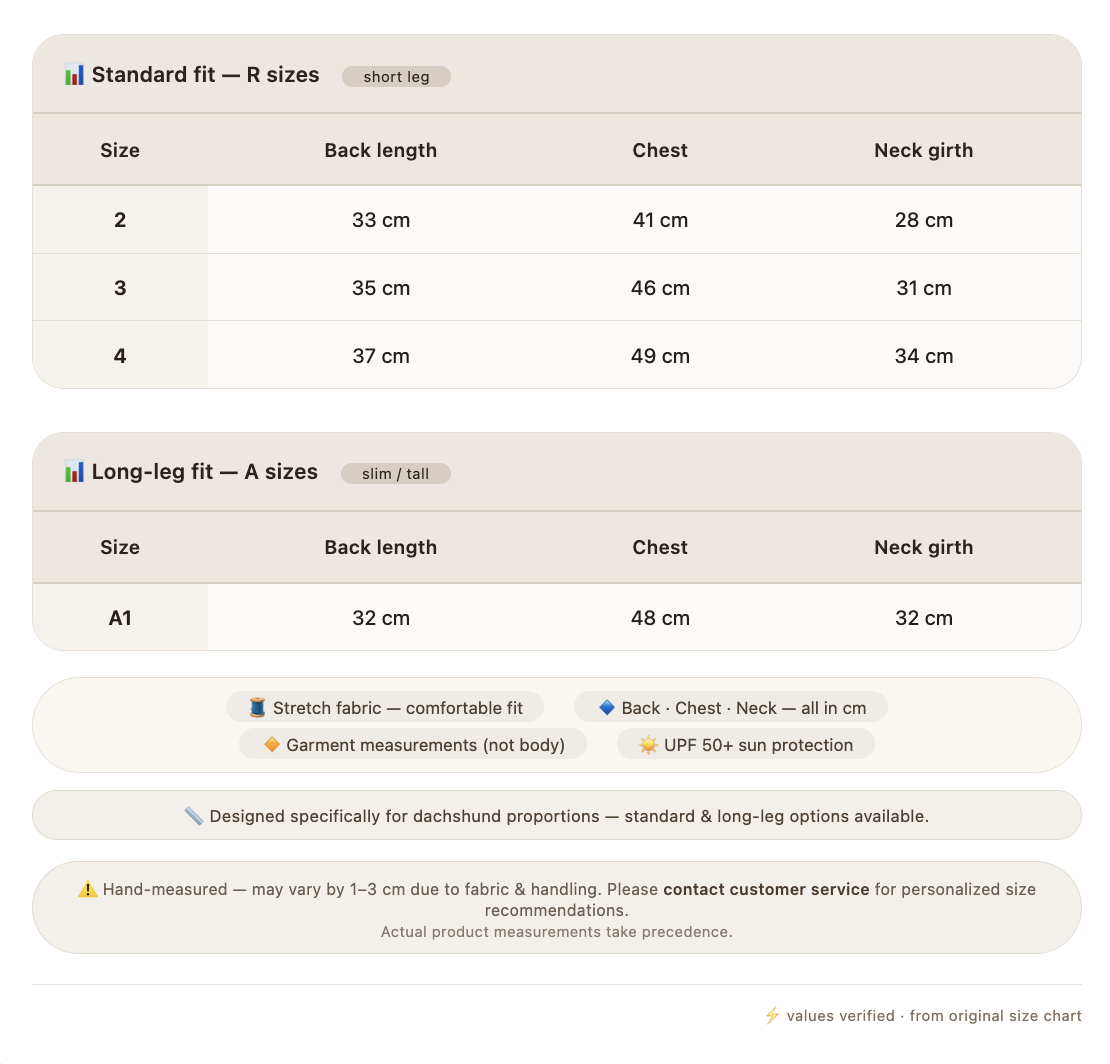
Task: Click the orange diamond by Garment measurements
Action: pyautogui.click(x=272, y=744)
